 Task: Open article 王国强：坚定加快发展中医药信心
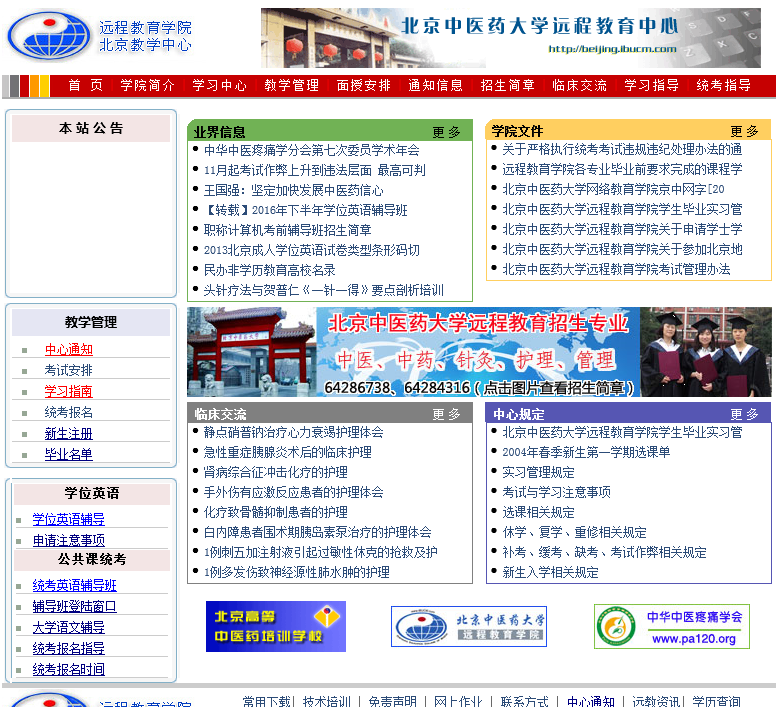[294, 191]
